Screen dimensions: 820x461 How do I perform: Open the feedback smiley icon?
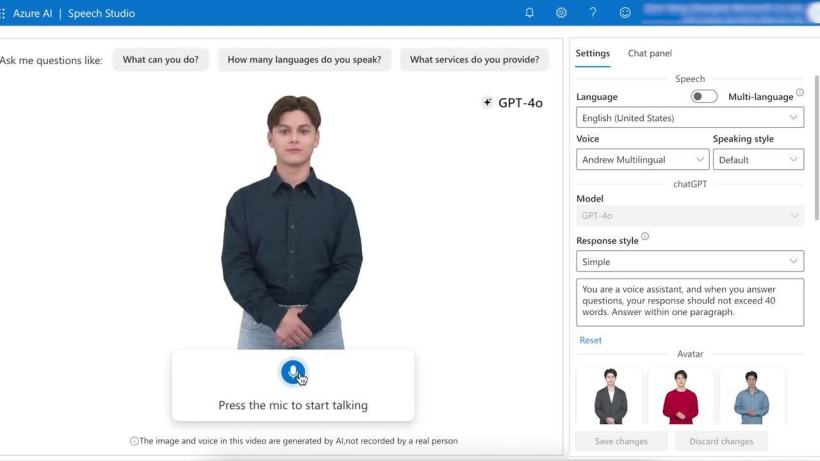[625, 13]
